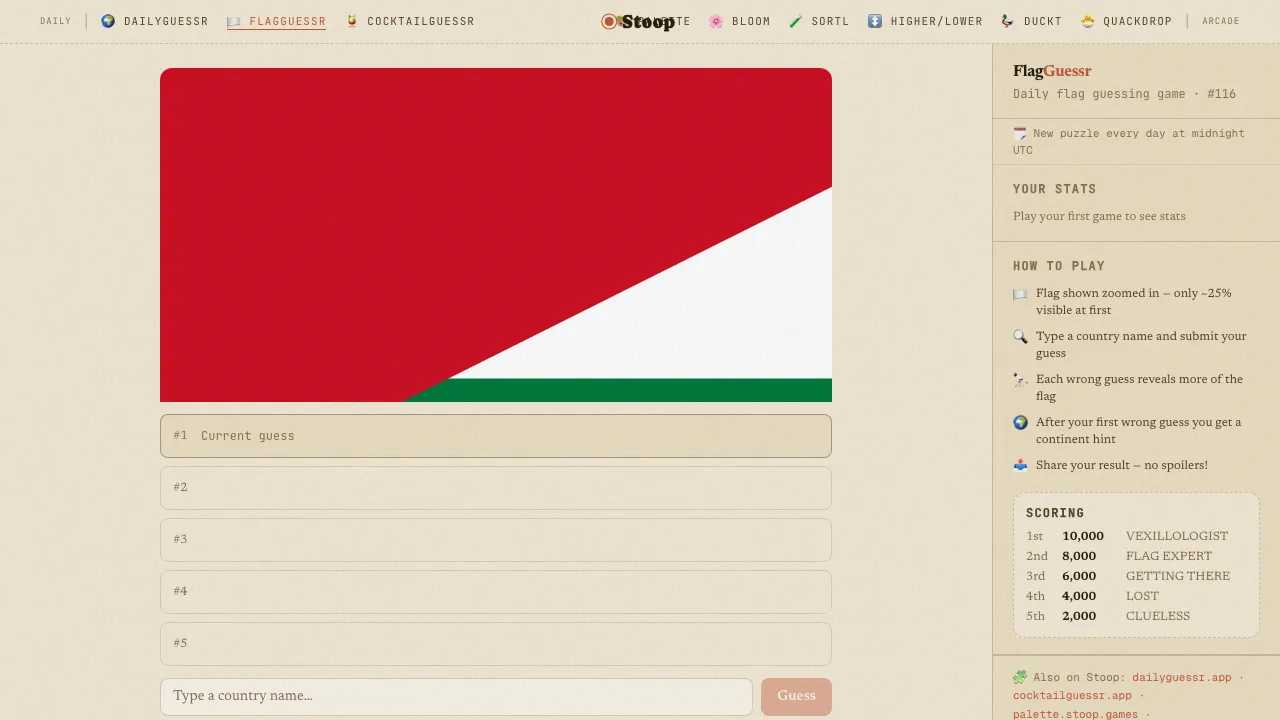
Task: Click the FlagGuessr sidebar title
Action: tap(1052, 71)
